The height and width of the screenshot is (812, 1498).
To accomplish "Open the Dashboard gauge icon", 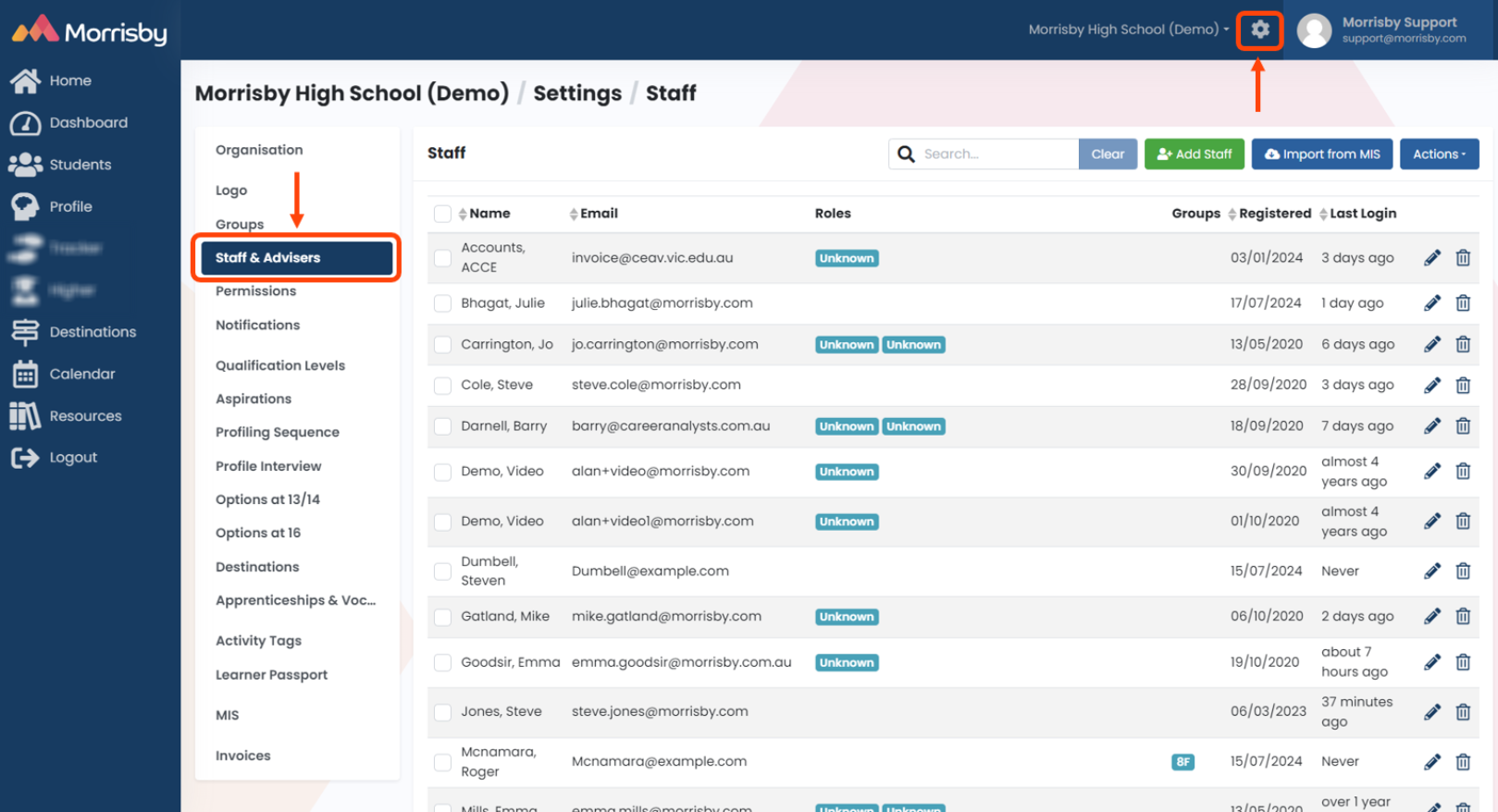I will pyautogui.click(x=25, y=123).
